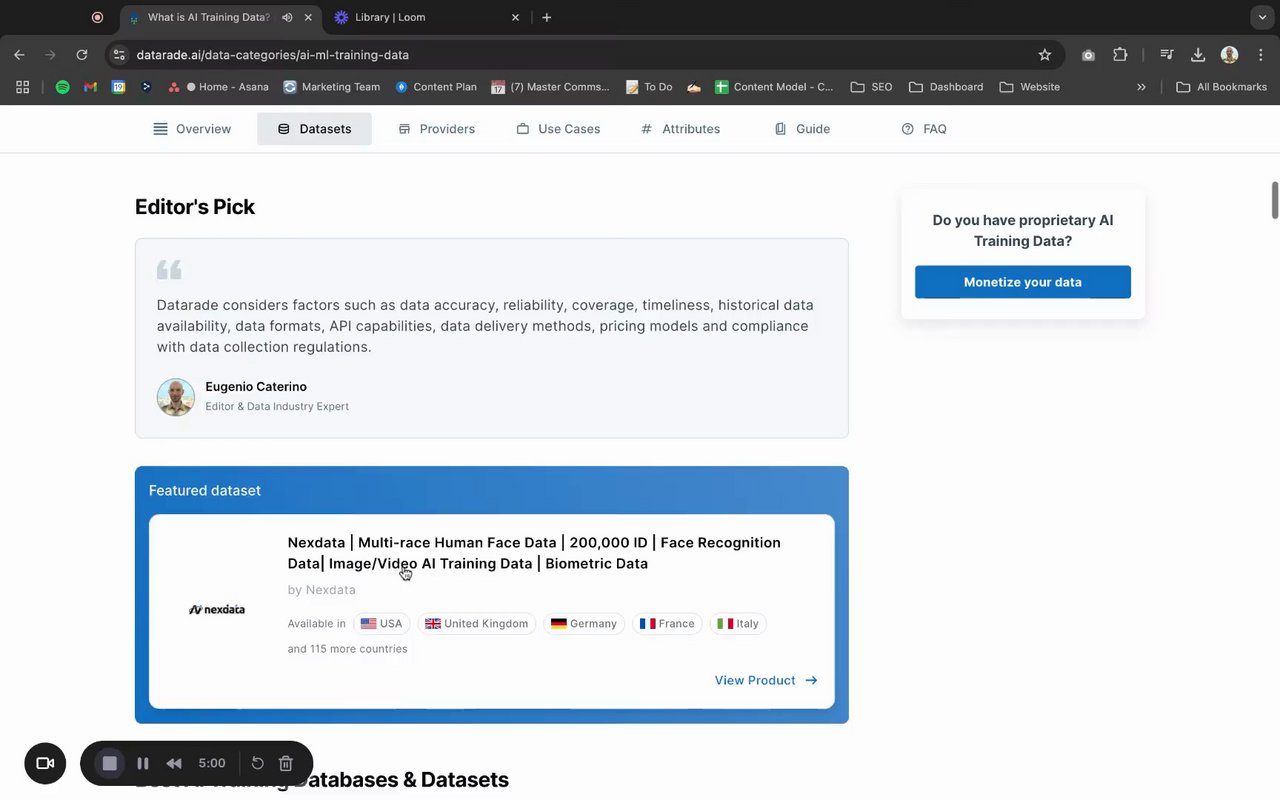Open the Chrome profile avatar
Image resolution: width=1280 pixels, height=800 pixels.
pyautogui.click(x=1230, y=55)
